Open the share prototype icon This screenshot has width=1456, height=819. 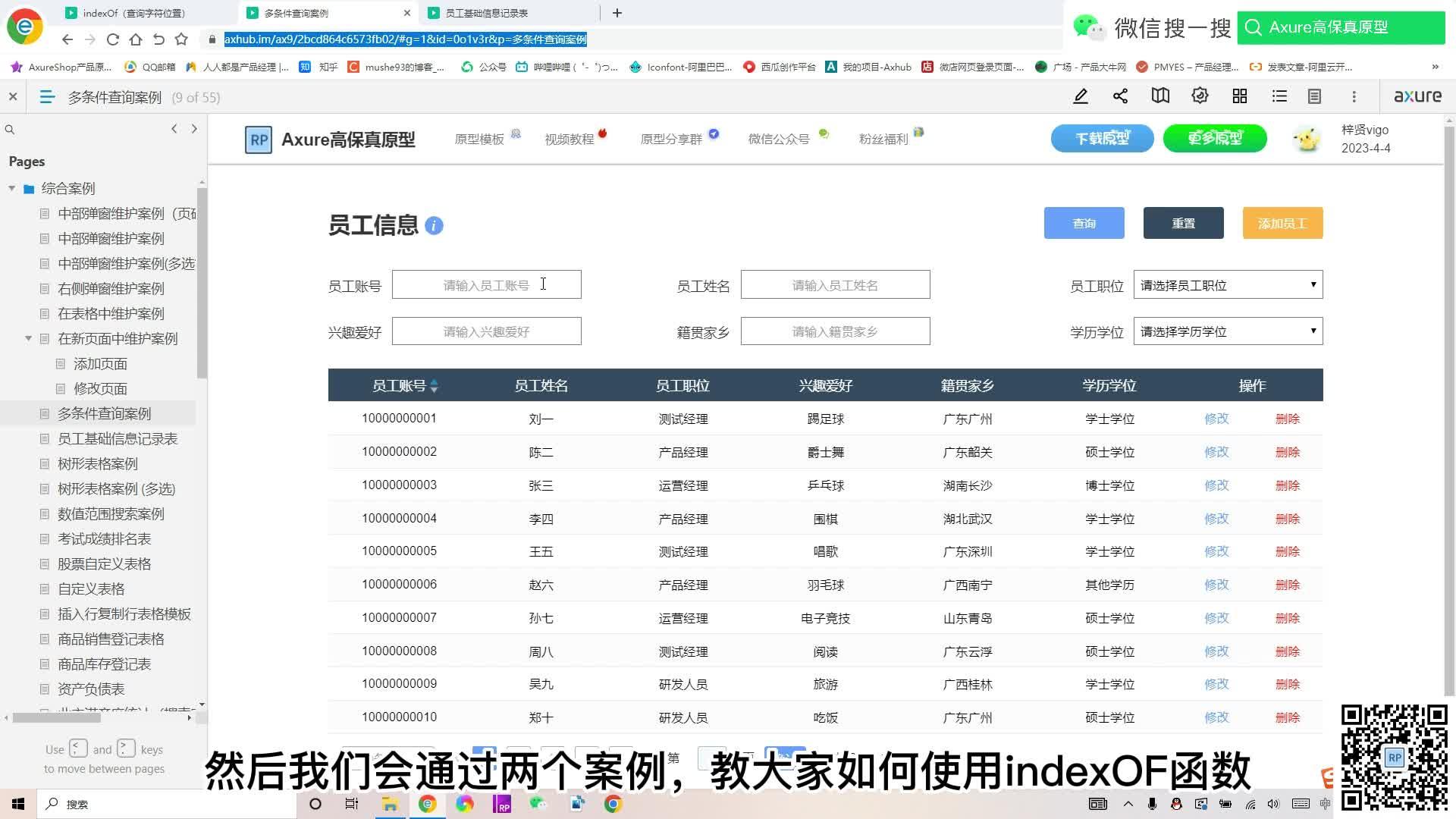(x=1120, y=96)
